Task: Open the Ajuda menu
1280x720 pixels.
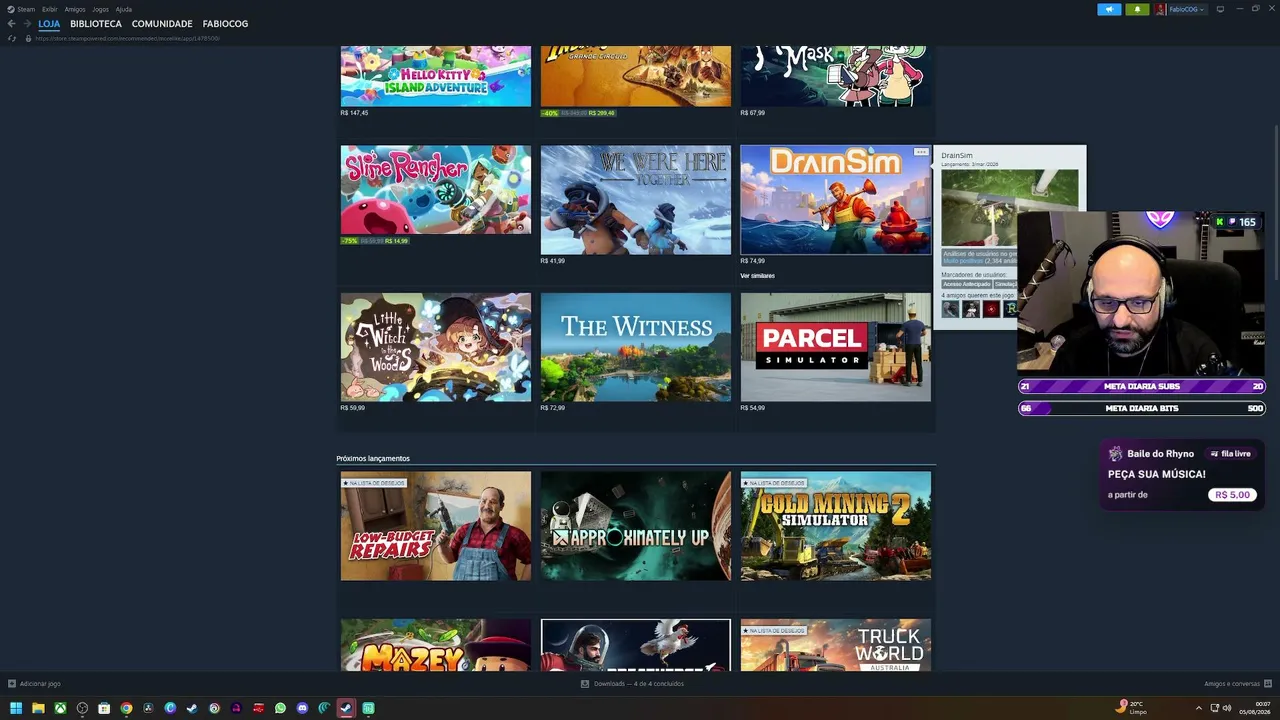Action: coord(124,9)
